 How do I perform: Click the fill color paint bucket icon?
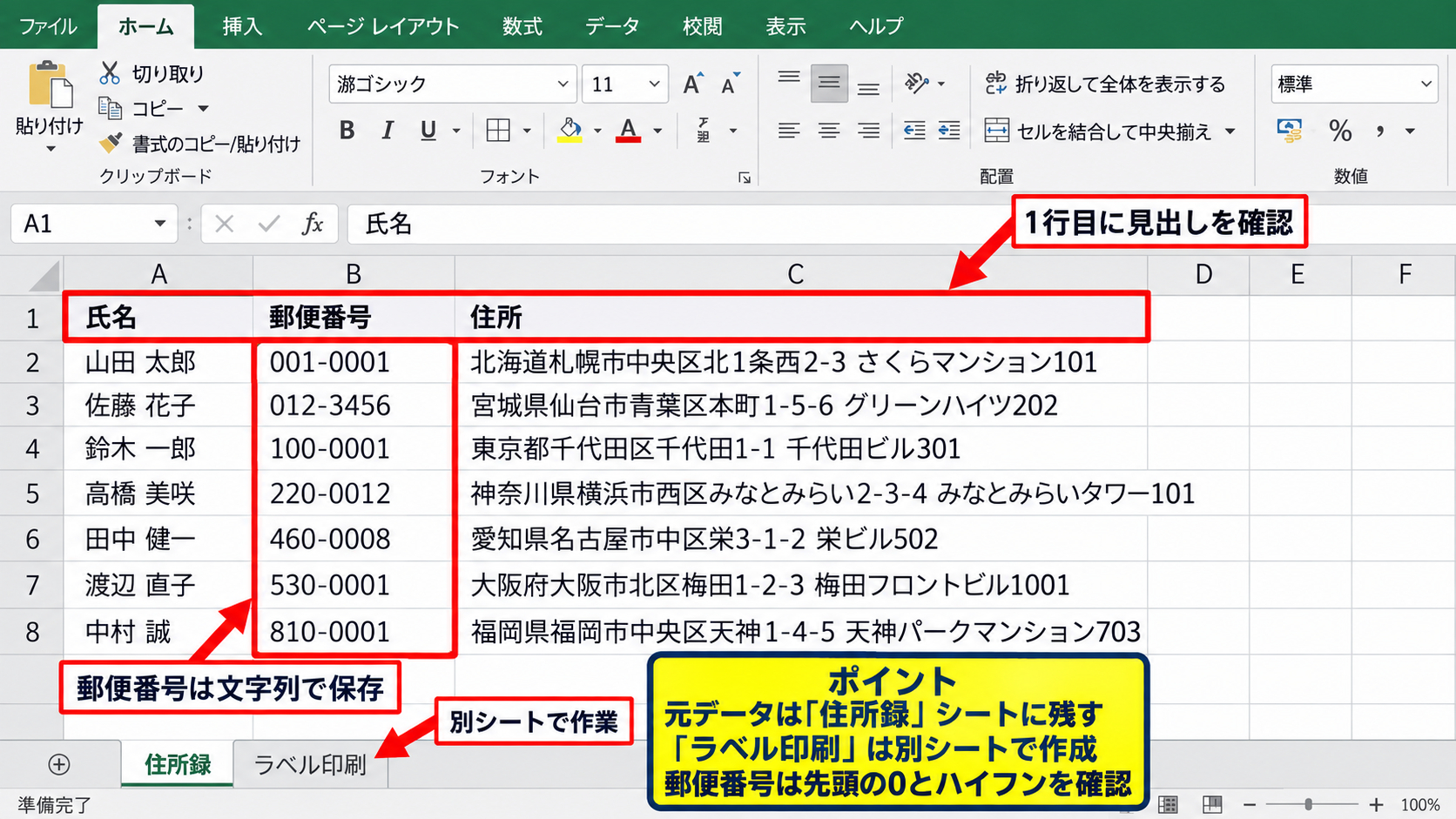point(570,131)
